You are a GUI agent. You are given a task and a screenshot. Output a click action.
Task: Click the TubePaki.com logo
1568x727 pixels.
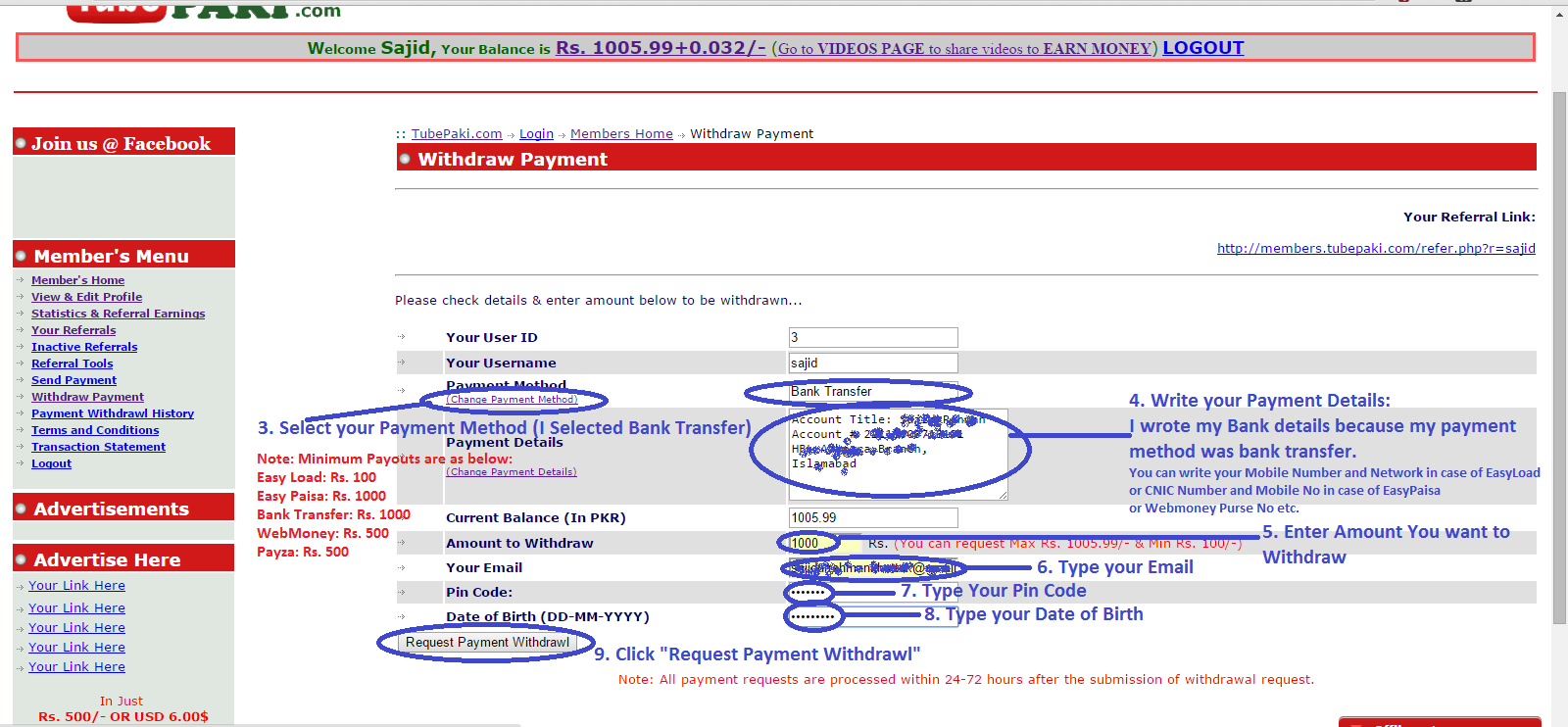204,11
